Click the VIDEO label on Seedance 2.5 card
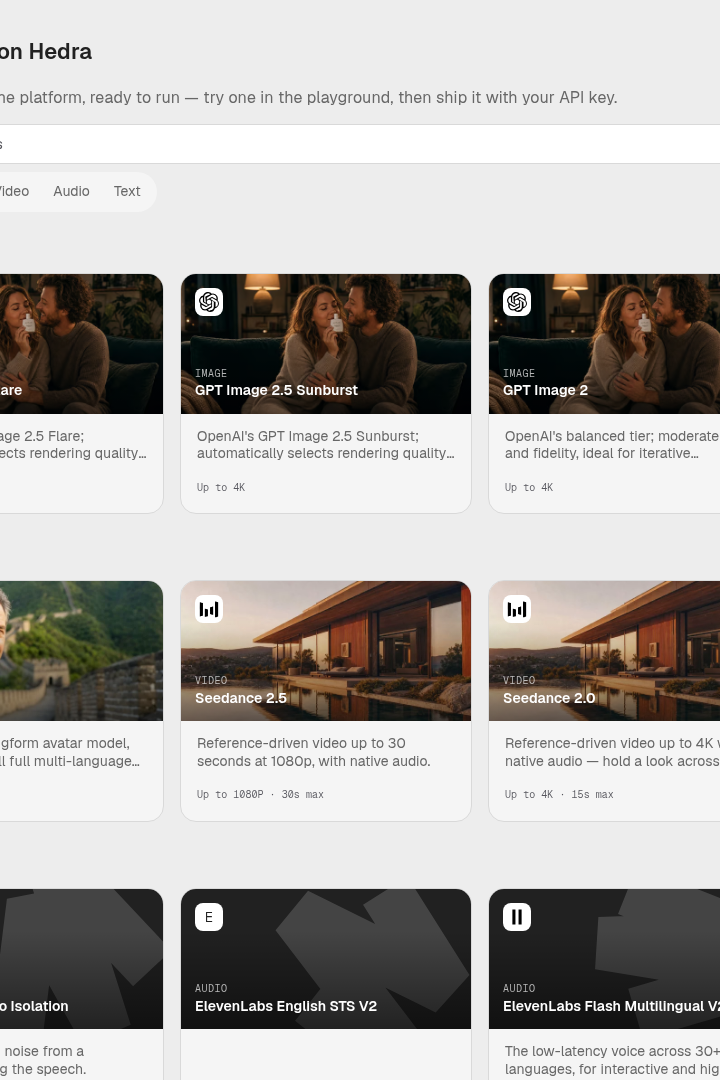720x1080 pixels. [211, 681]
